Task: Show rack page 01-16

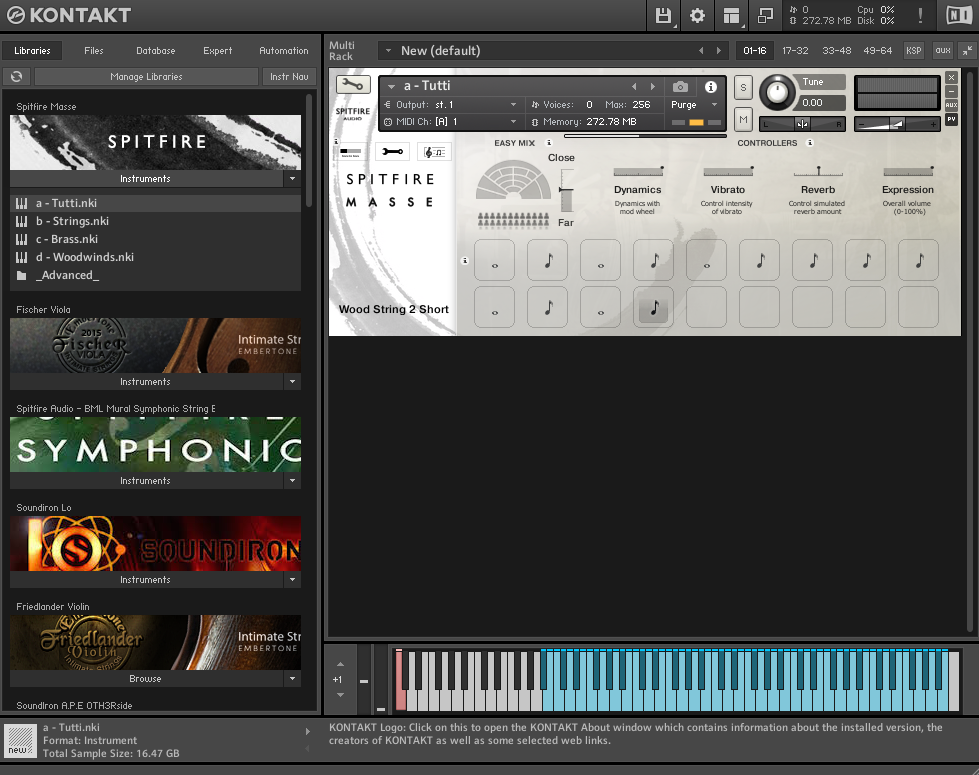Action: (x=754, y=51)
